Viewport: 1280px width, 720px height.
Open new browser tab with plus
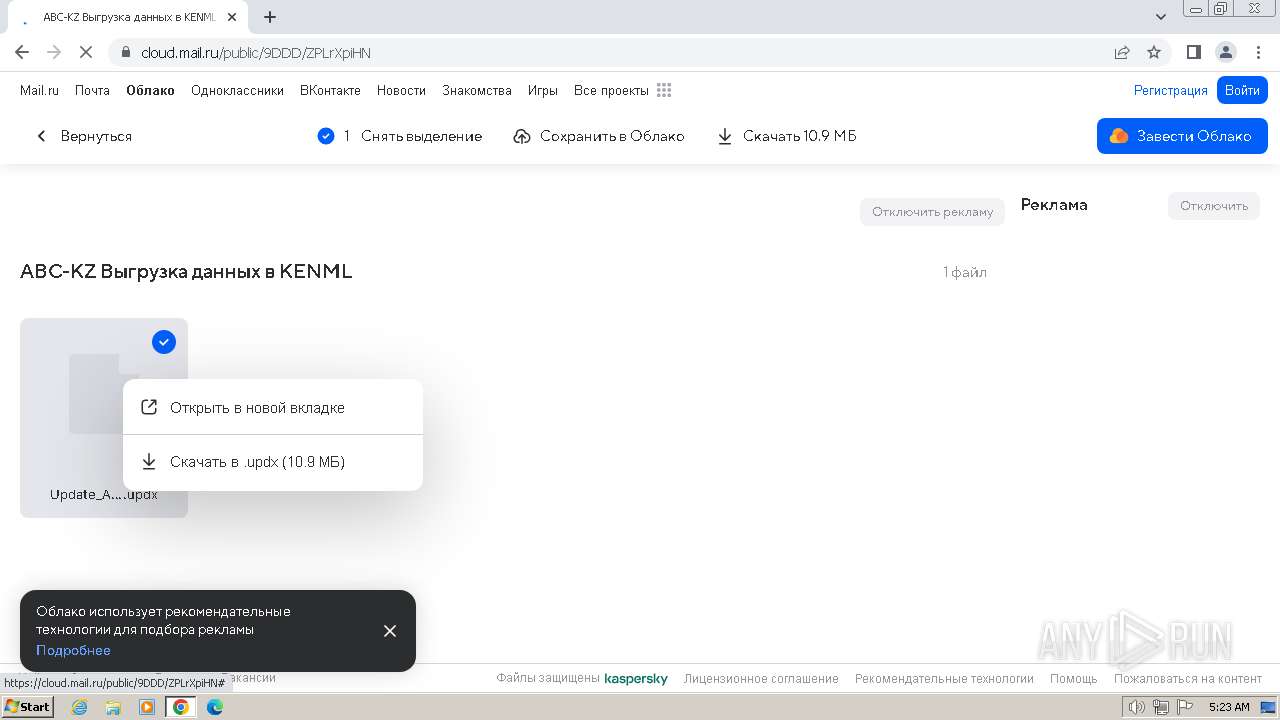tap(270, 17)
